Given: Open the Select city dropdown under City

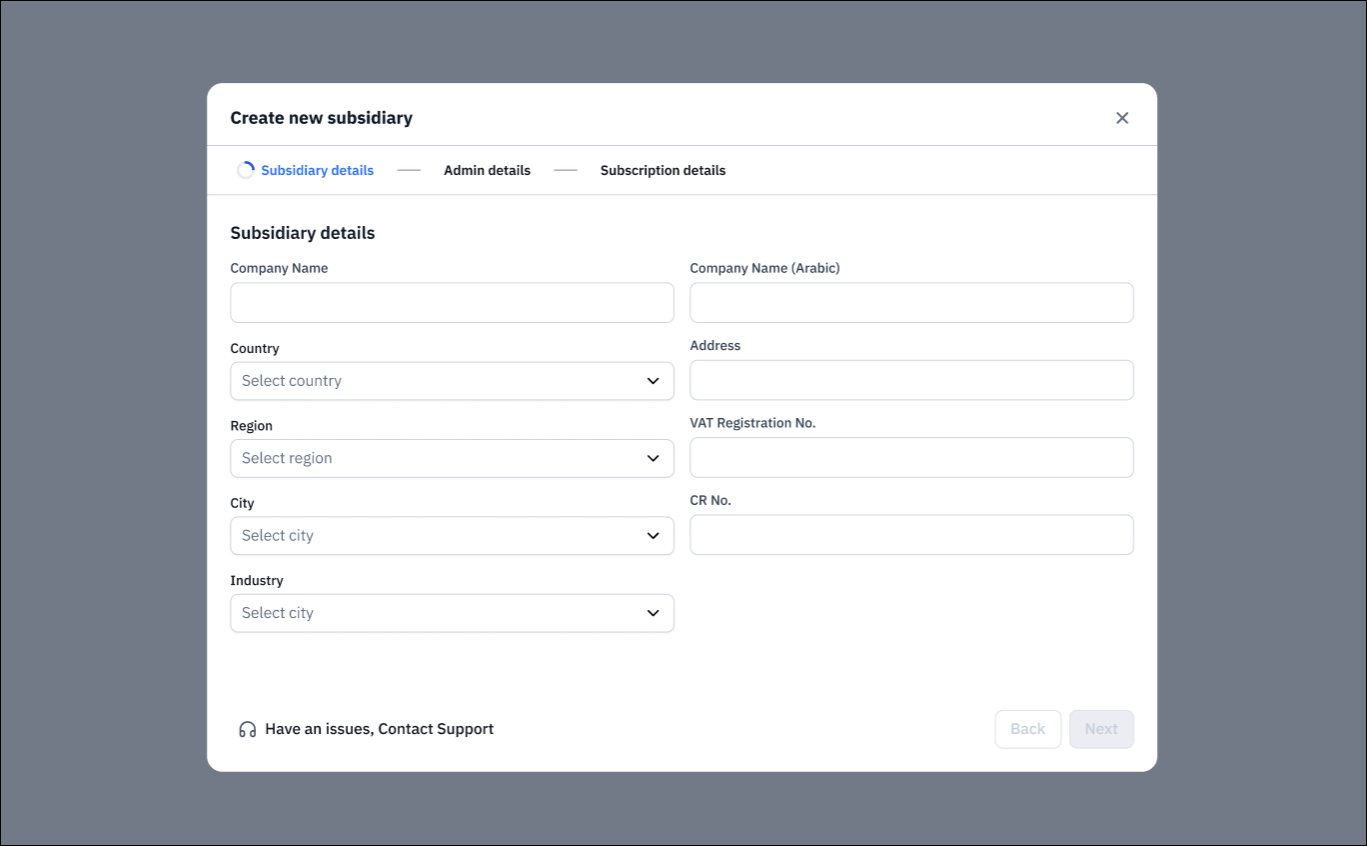Looking at the screenshot, I should point(450,535).
